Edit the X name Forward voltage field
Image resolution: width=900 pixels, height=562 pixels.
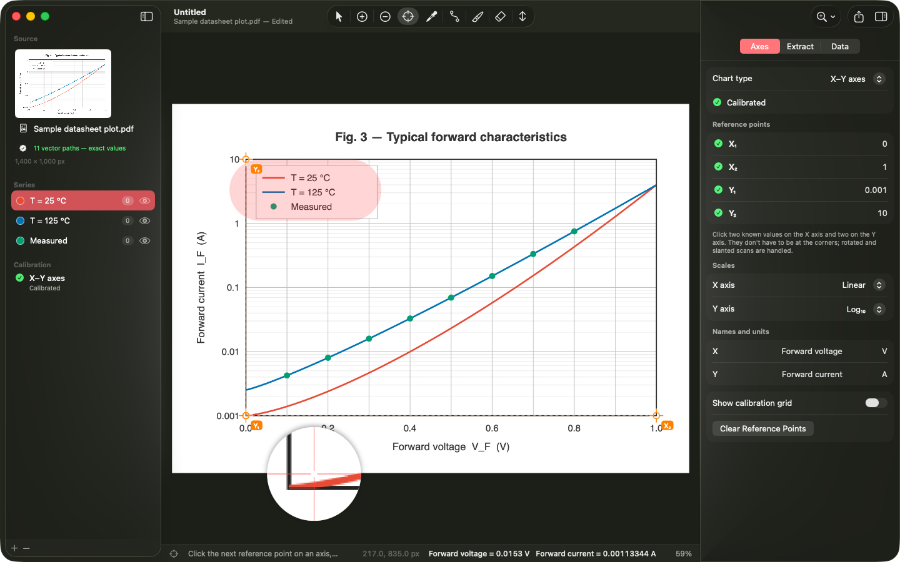tap(811, 351)
